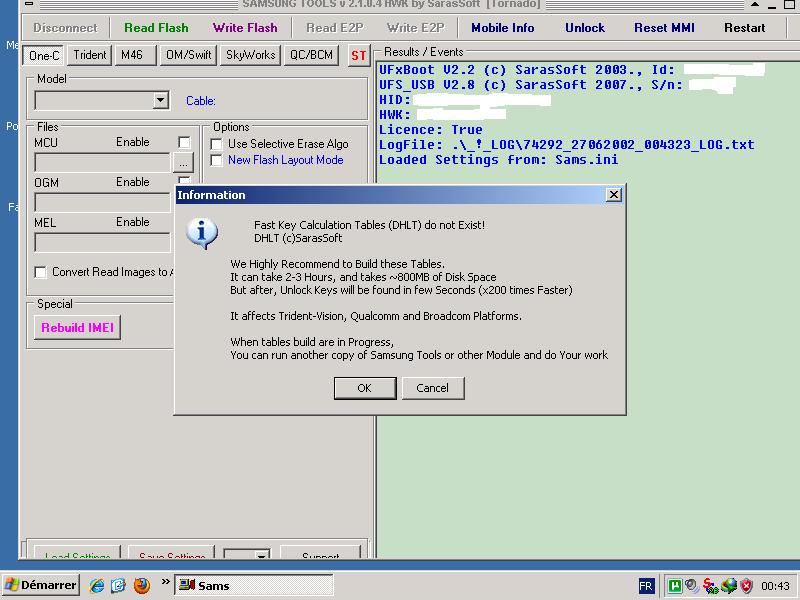Image resolution: width=800 pixels, height=600 pixels.
Task: Open the Model dropdown list
Action: coord(161,101)
